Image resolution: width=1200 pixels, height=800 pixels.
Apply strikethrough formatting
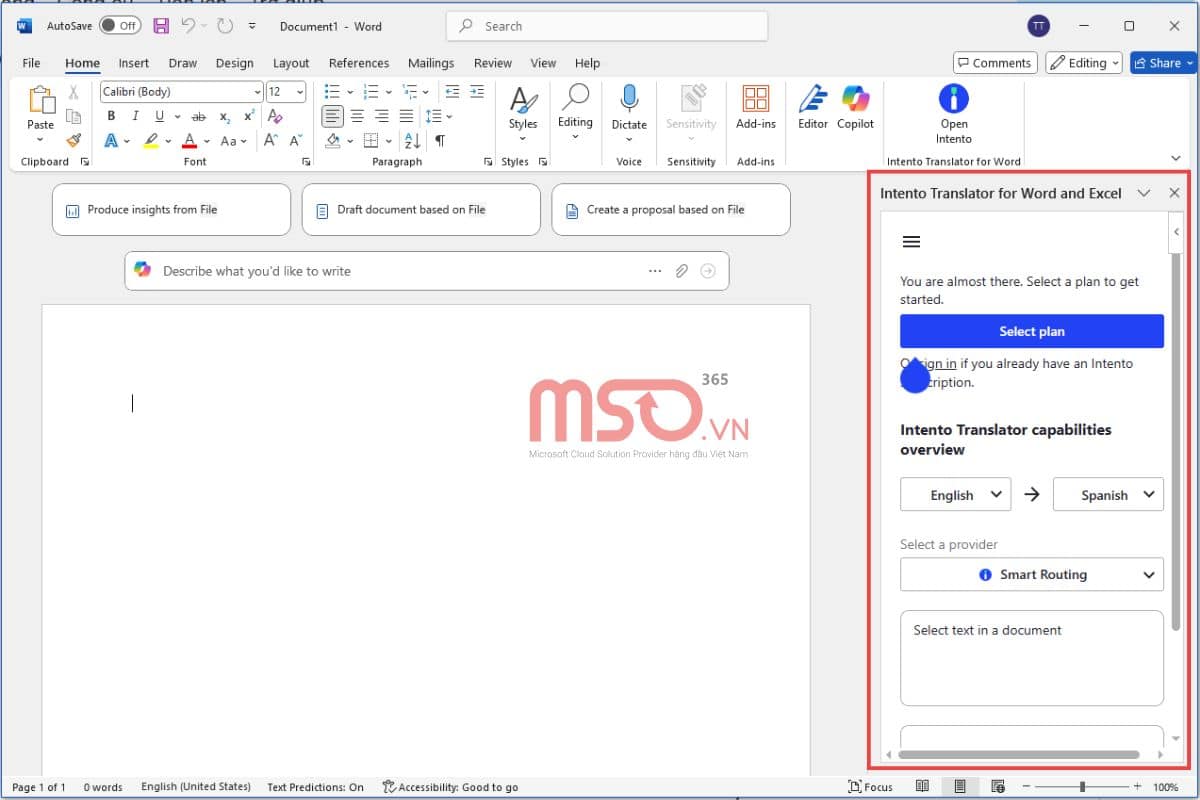(x=198, y=116)
